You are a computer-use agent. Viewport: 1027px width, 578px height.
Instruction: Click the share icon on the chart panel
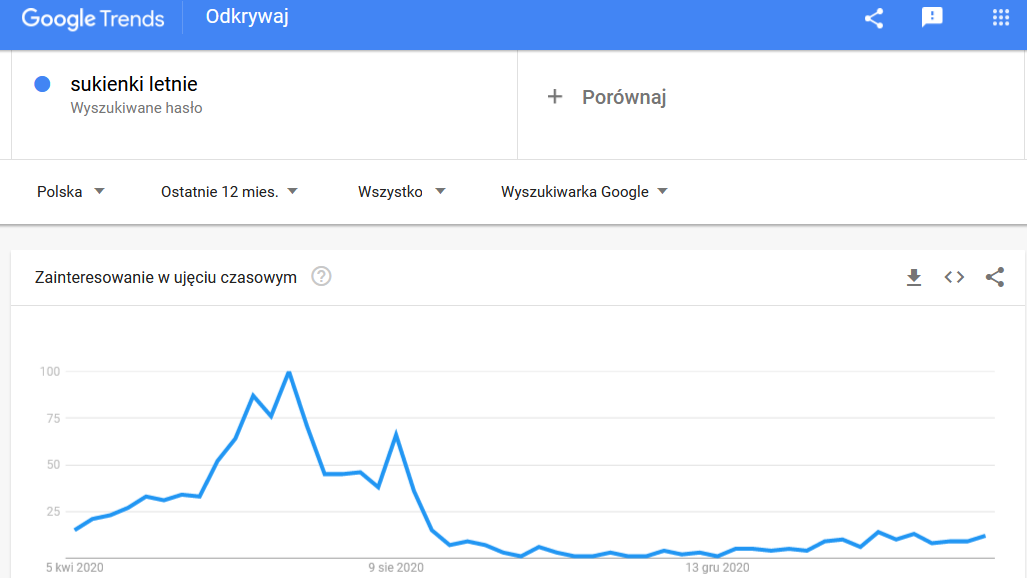point(995,278)
